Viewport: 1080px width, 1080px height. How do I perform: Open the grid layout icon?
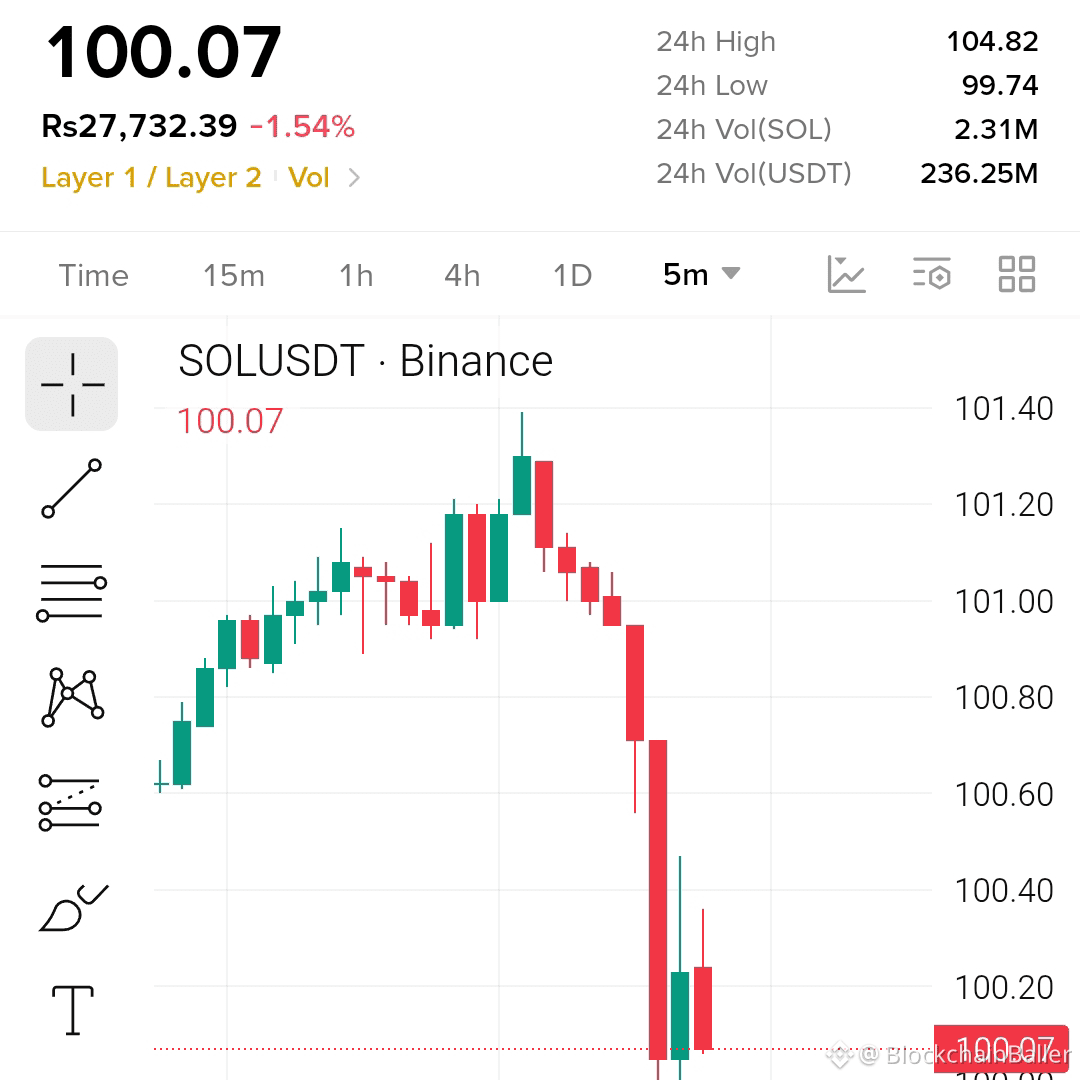coord(1017,274)
